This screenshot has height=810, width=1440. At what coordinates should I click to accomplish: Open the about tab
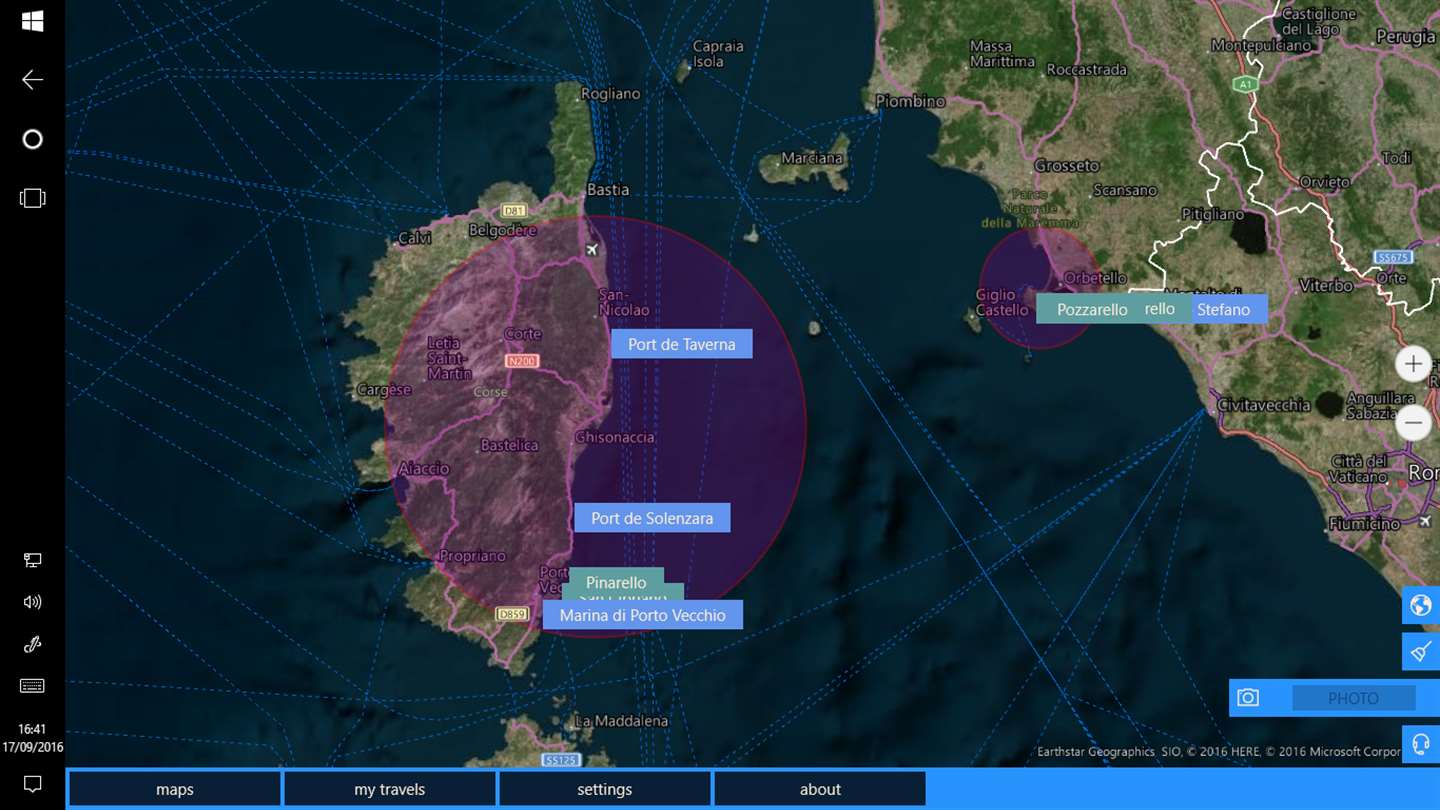[820, 789]
